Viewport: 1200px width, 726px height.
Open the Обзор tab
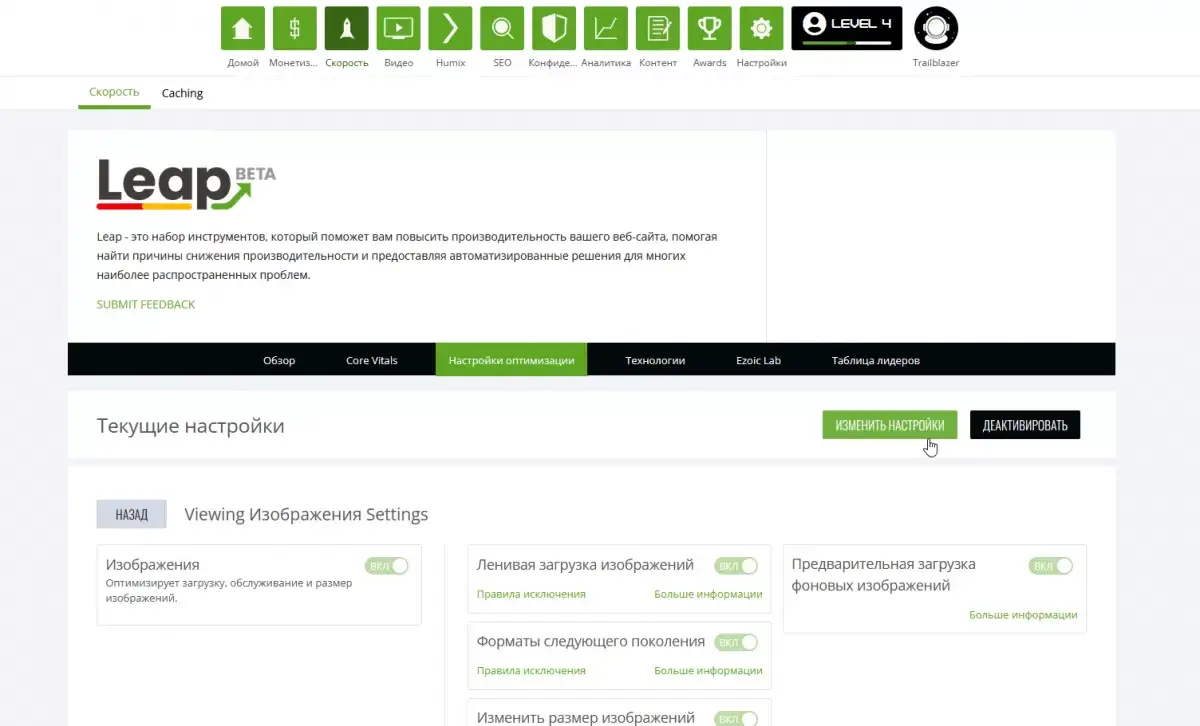[x=279, y=360]
